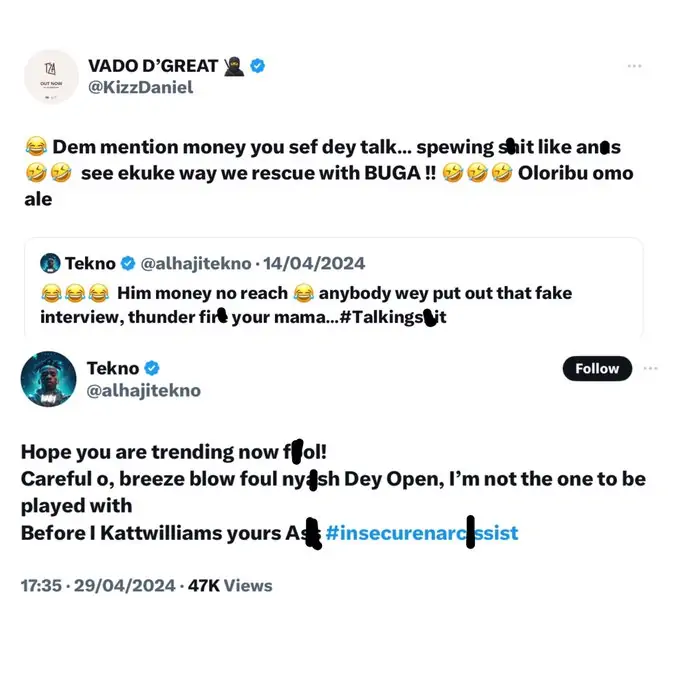Open quoted tweet date 14/04/2024
Viewport: 680px width, 680px height.
(314, 263)
